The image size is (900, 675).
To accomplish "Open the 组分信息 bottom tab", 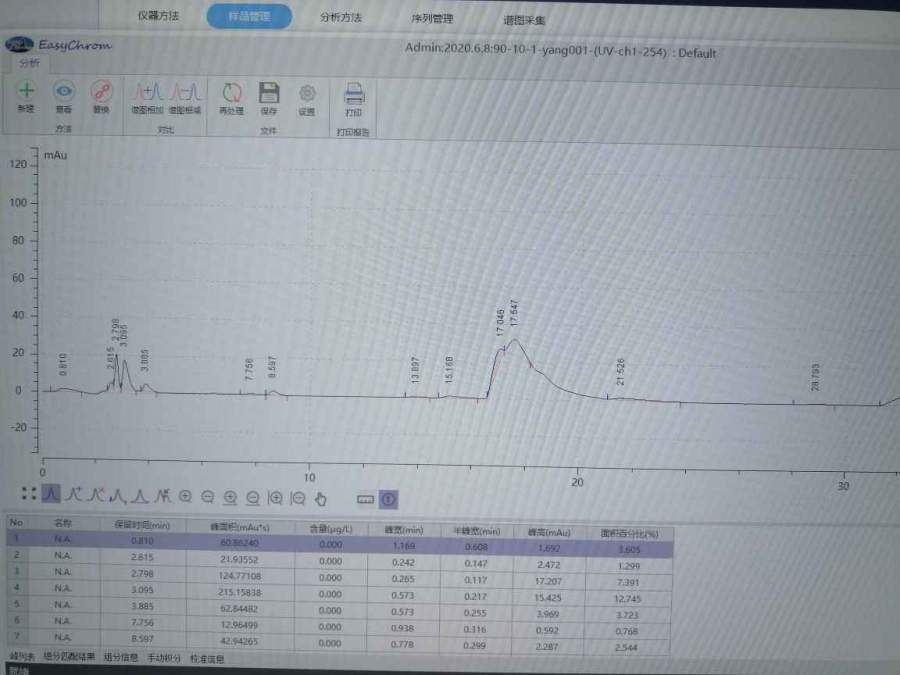I will tap(121, 657).
